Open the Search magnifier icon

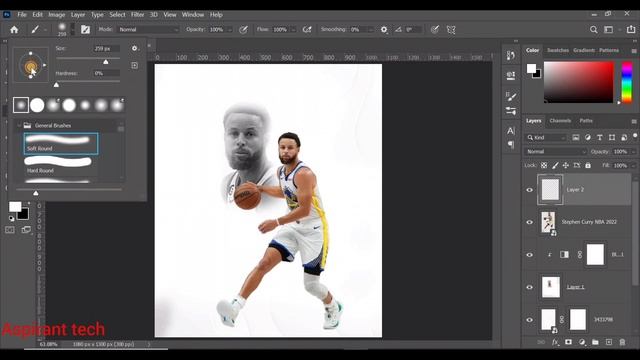pyautogui.click(x=593, y=29)
